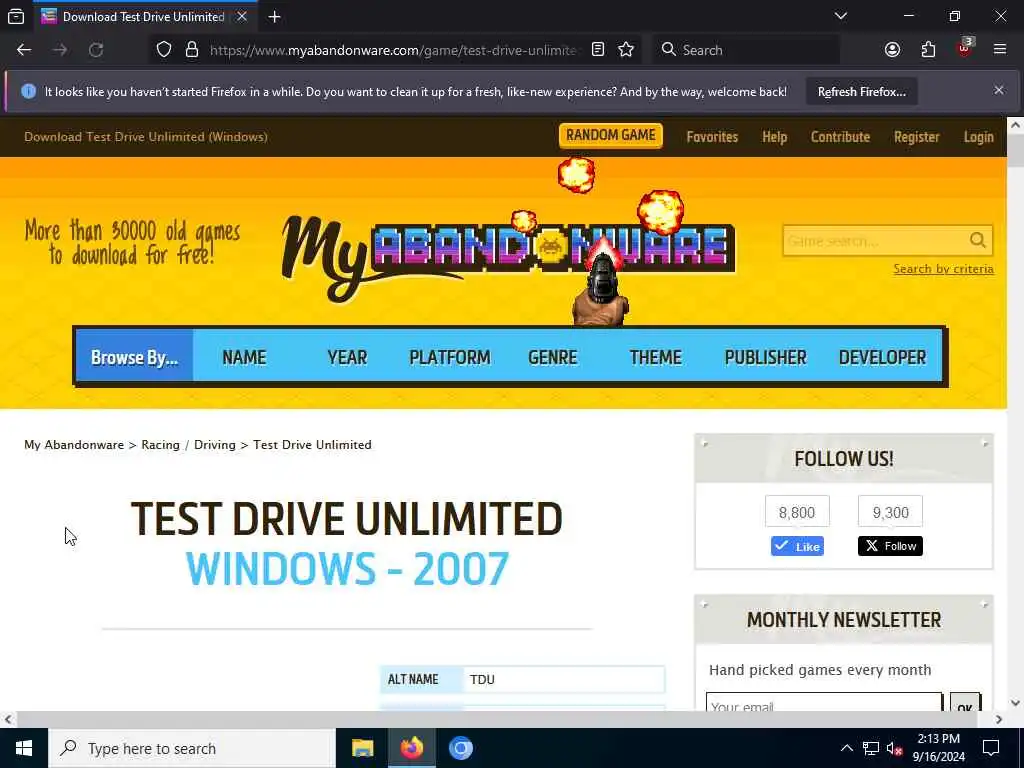Click the Test Drive Unlimited breadcrumb

tap(312, 445)
